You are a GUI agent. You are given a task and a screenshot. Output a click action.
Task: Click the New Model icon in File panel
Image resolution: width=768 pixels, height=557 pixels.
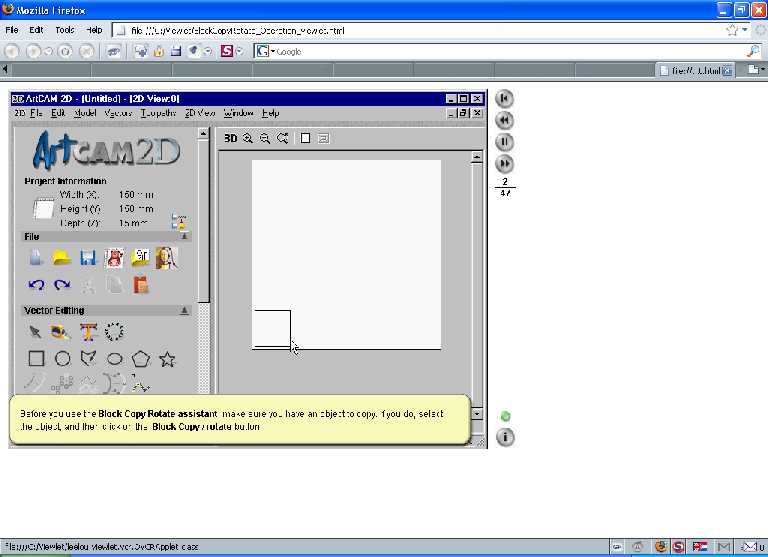click(x=36, y=258)
